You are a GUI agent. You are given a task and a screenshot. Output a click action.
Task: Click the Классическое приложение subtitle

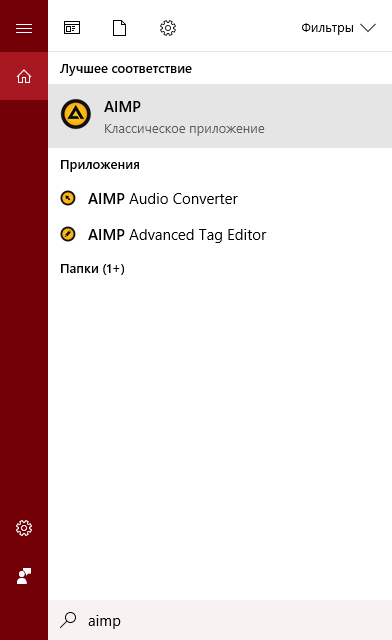tap(184, 129)
